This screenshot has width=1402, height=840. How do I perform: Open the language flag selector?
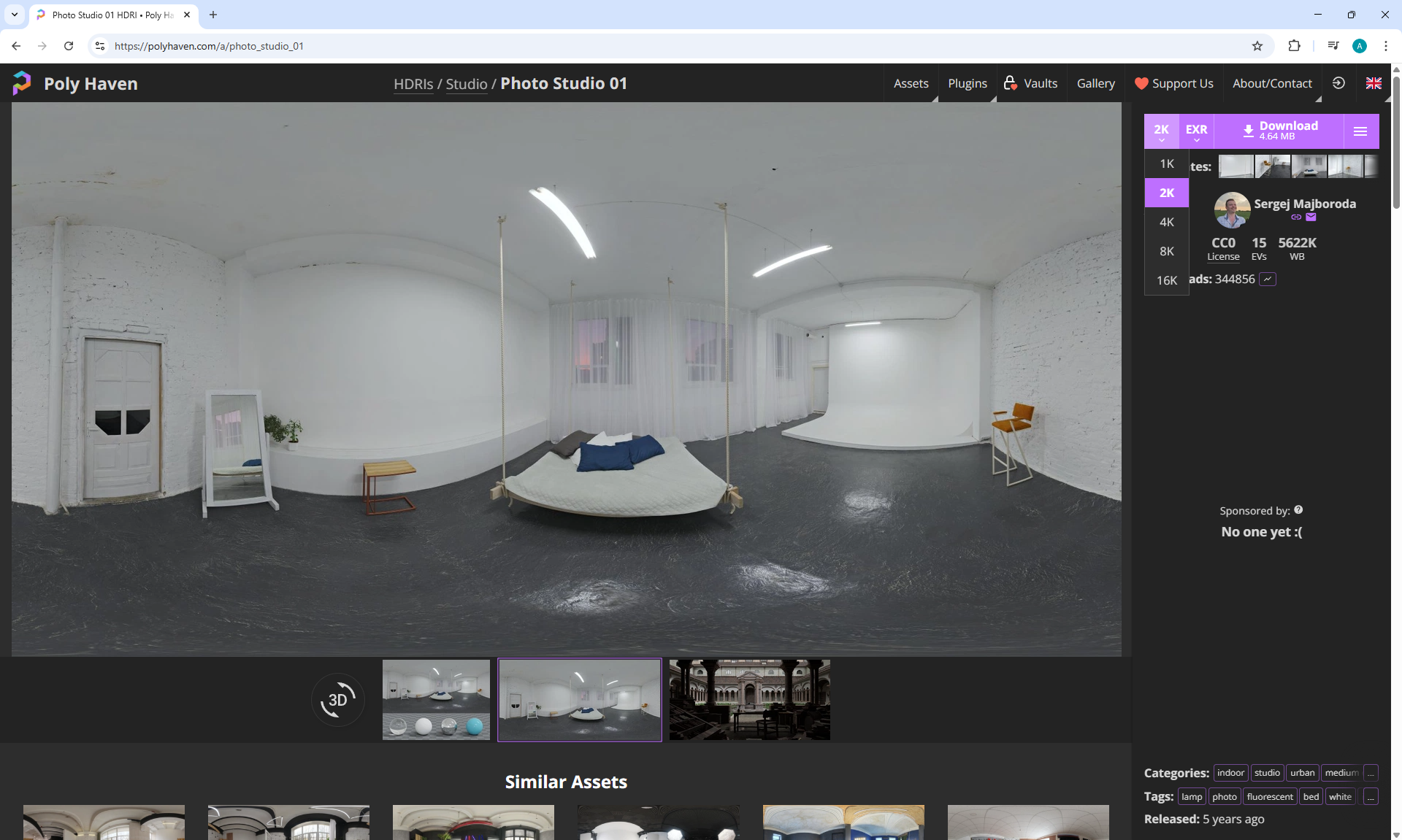tap(1374, 83)
